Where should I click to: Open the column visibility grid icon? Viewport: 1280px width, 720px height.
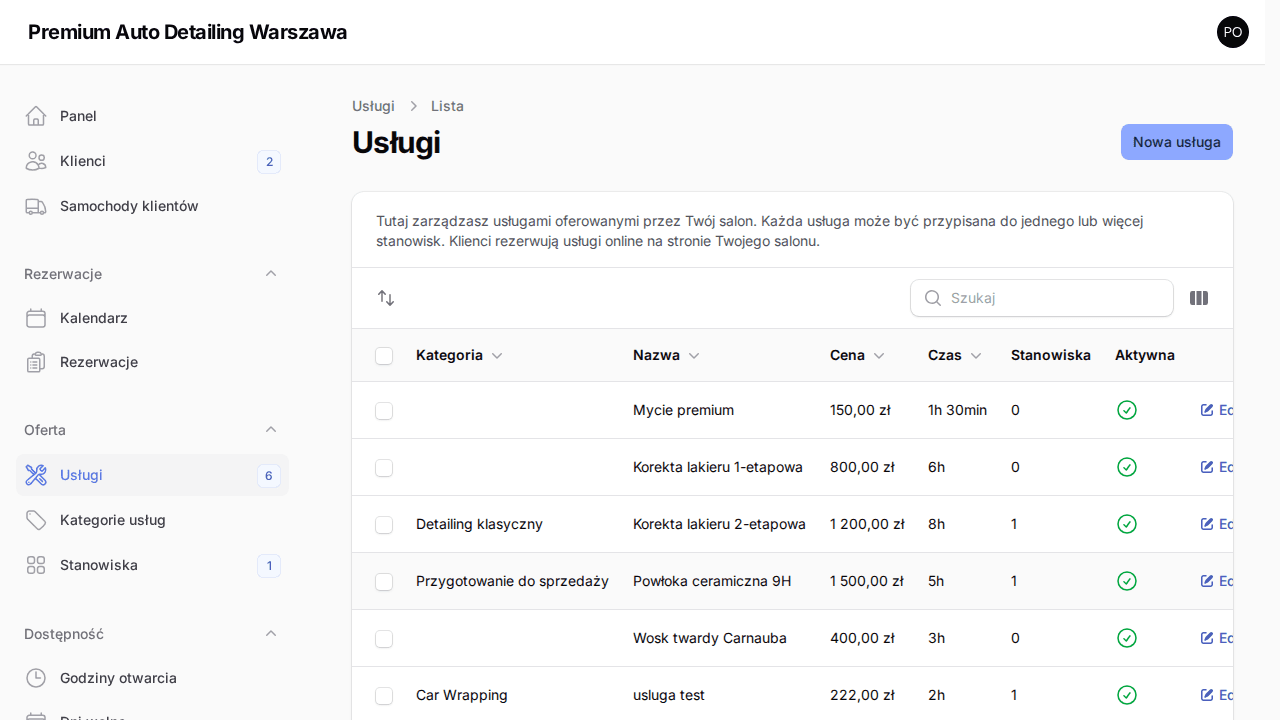1198,298
